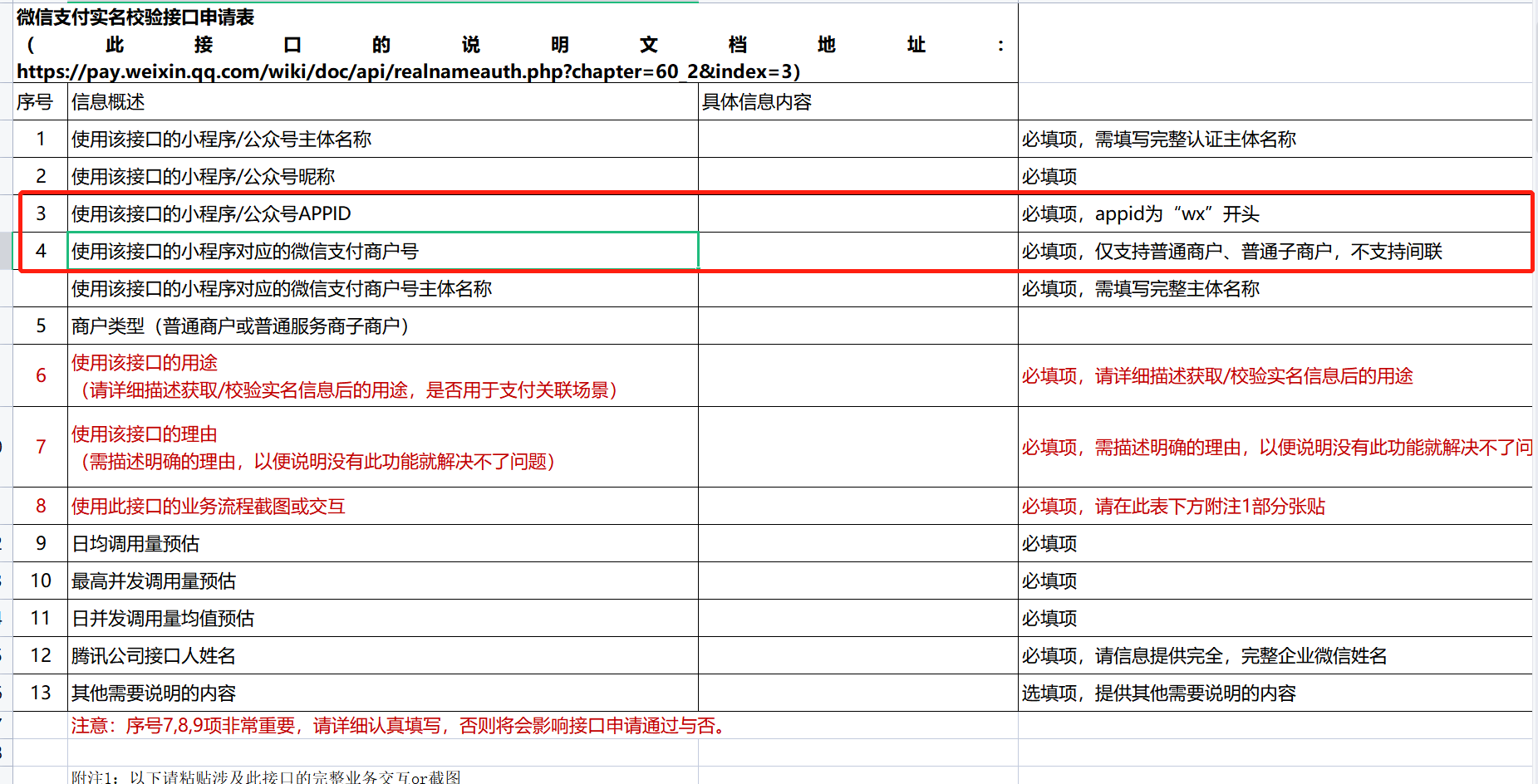Select the red cell 使用该接口的理由
This screenshot has height=784, width=1538.
[x=382, y=448]
